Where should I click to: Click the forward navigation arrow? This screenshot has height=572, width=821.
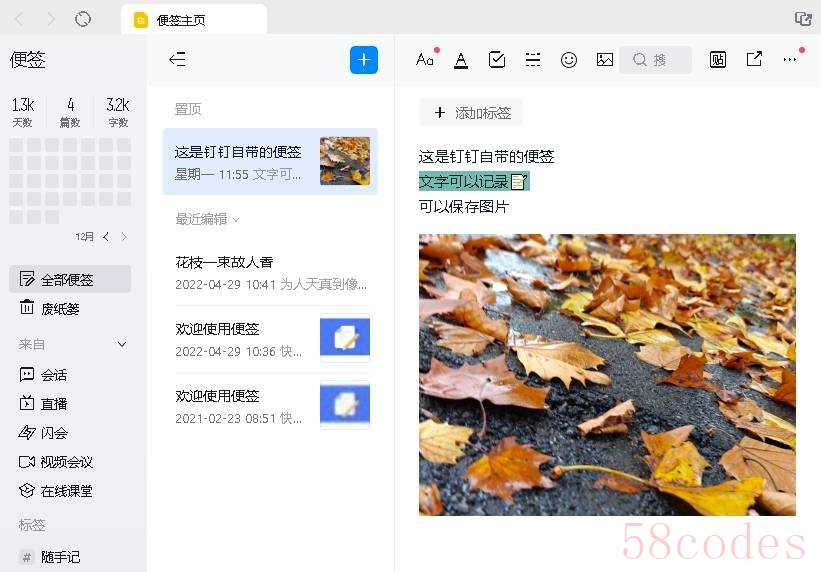click(x=51, y=20)
